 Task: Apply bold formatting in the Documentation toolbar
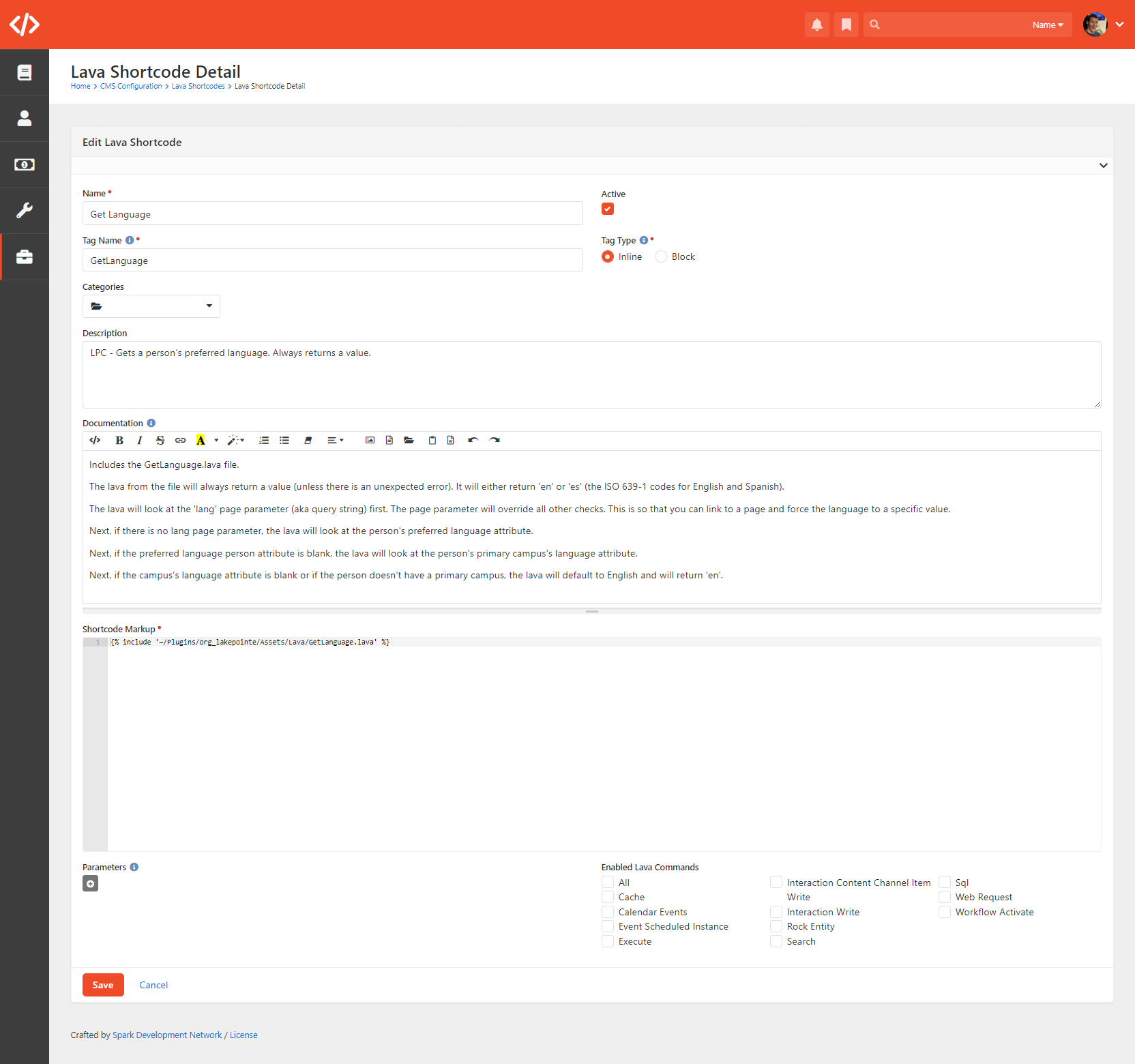point(119,441)
